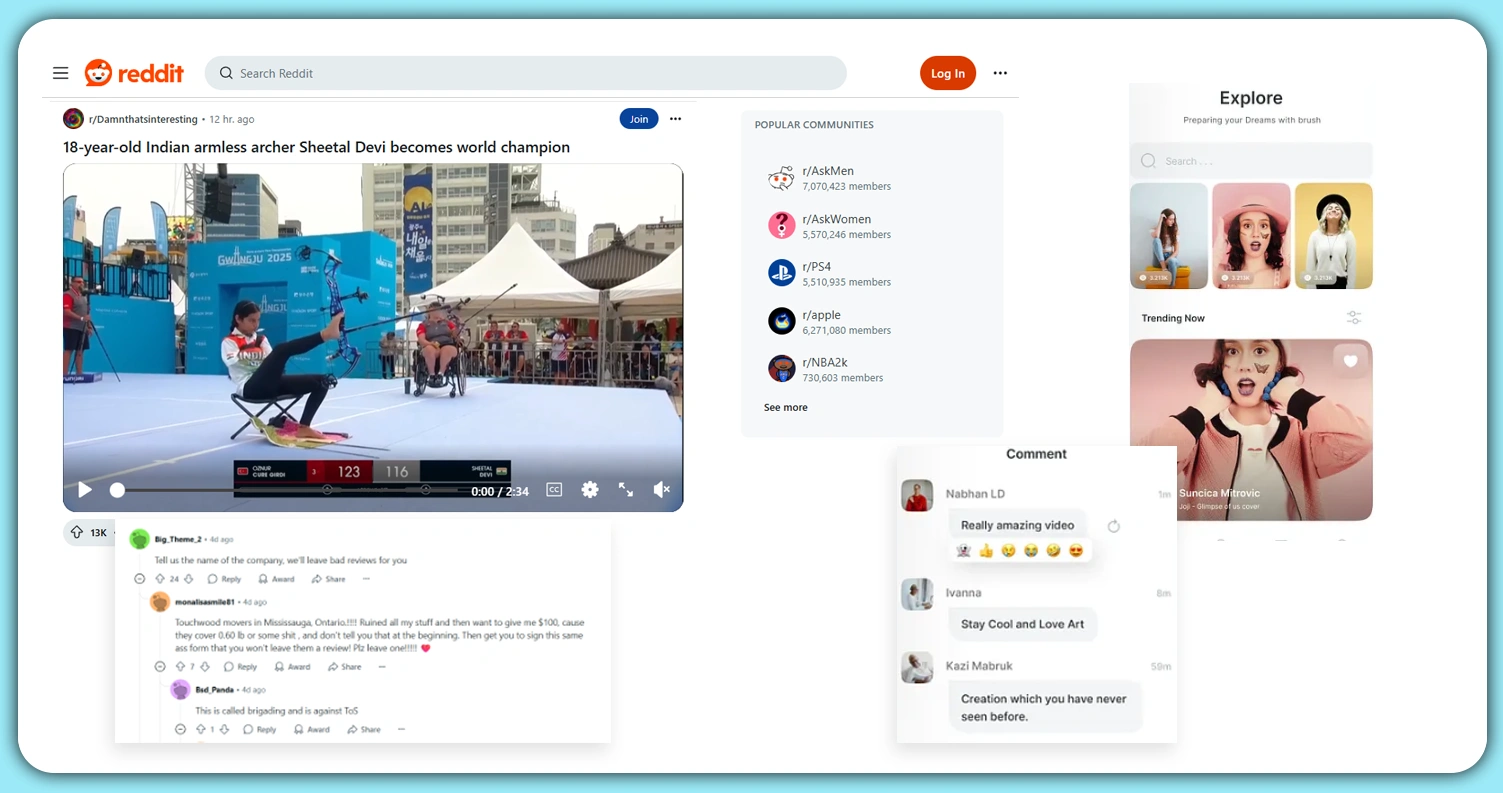
Task: Open the Reddit hamburger navigation menu
Action: (60, 73)
